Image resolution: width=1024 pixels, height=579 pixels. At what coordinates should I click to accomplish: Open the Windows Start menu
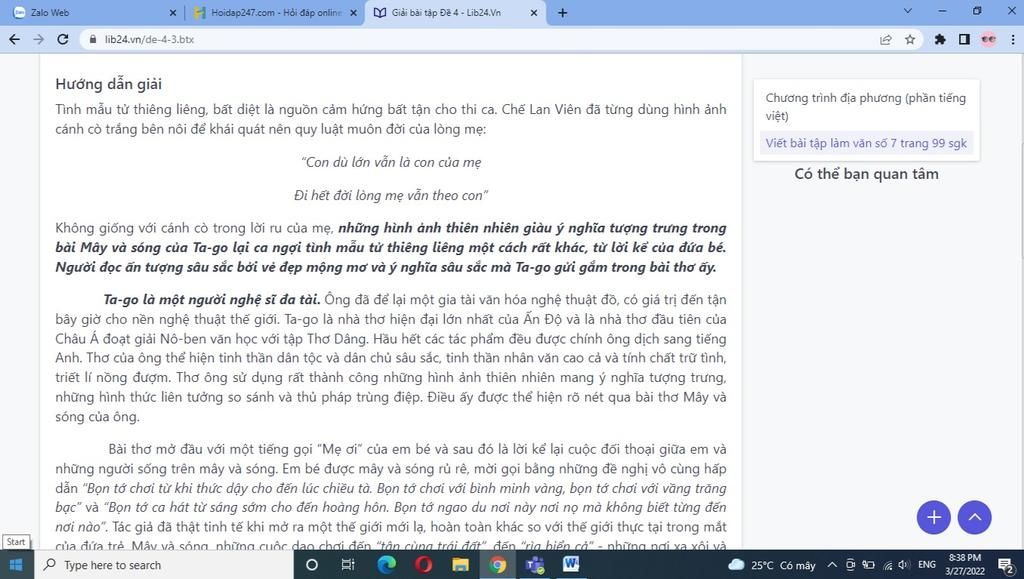pos(16,565)
